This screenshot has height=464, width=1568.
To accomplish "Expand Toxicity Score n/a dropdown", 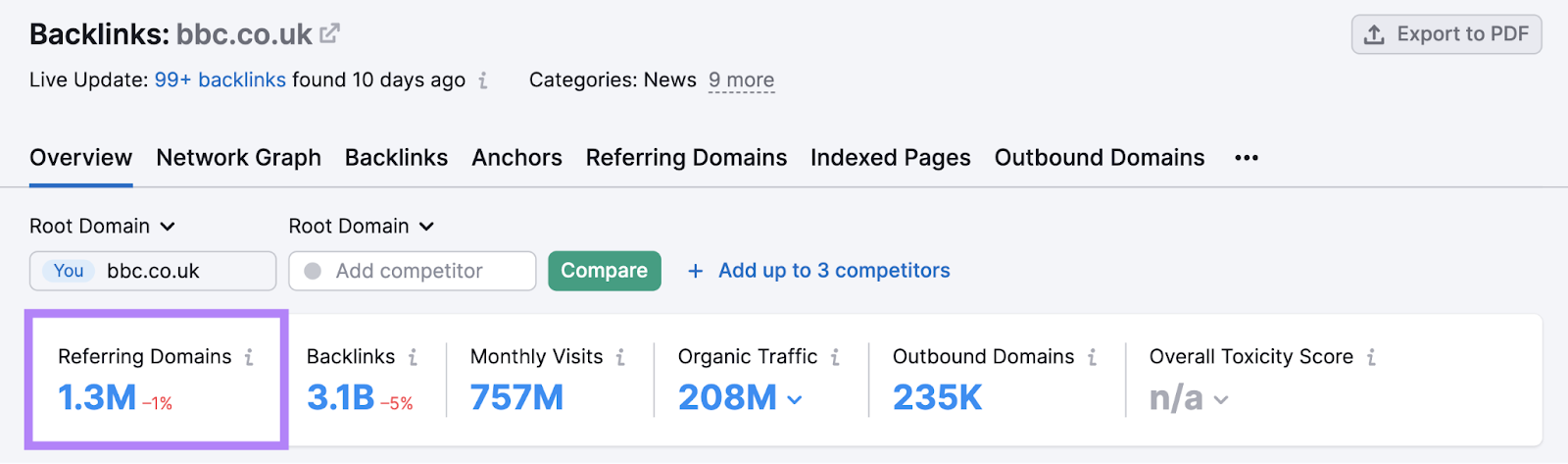I will point(1221,399).
